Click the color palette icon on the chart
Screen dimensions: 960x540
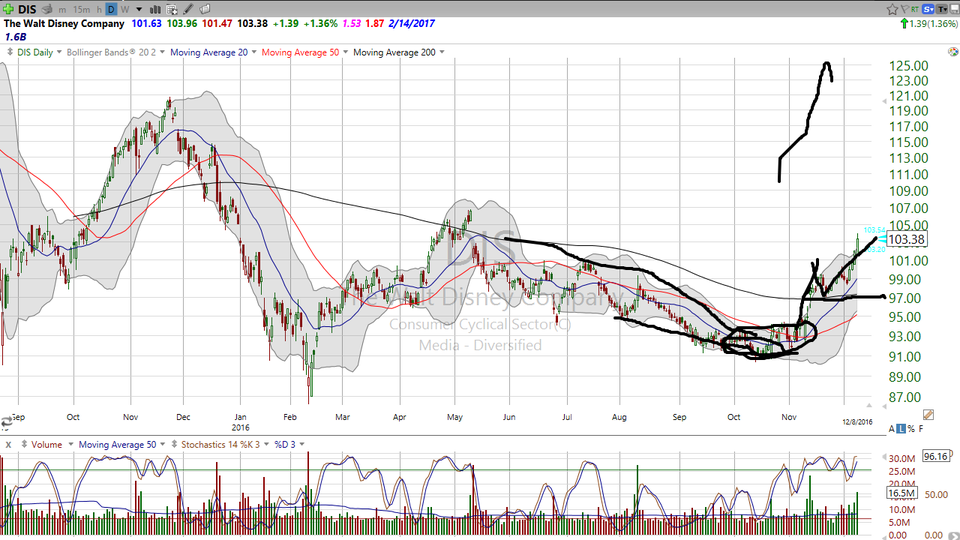(953, 52)
